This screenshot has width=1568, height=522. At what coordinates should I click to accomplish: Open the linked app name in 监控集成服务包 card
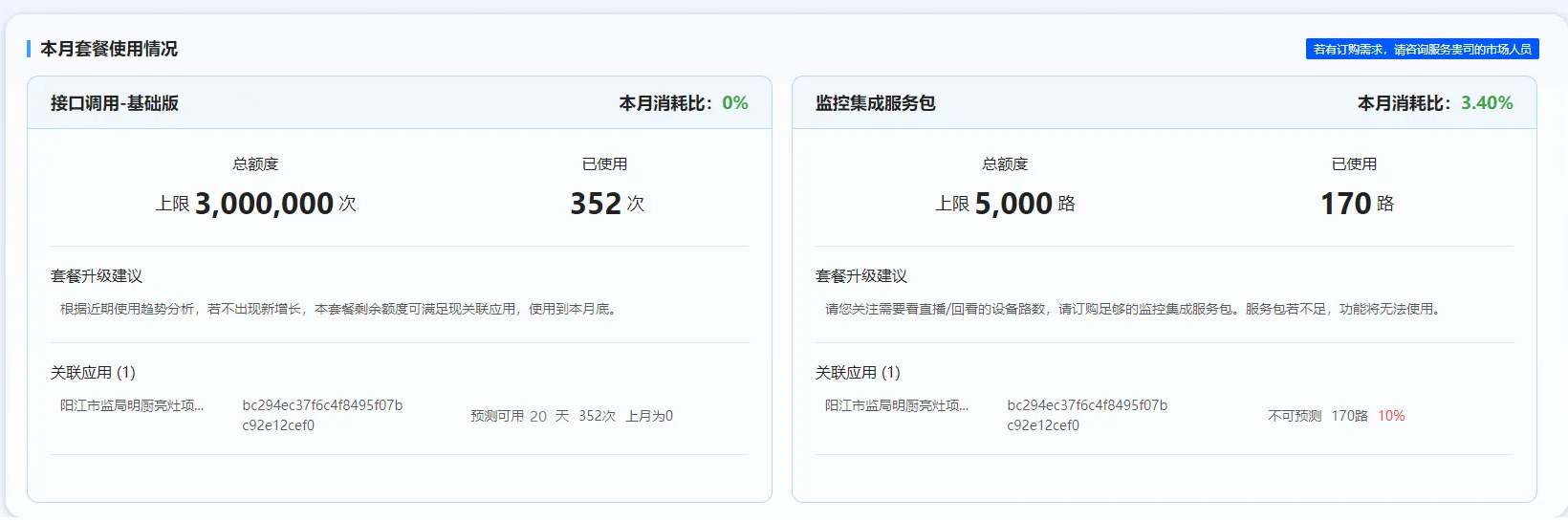[x=897, y=405]
